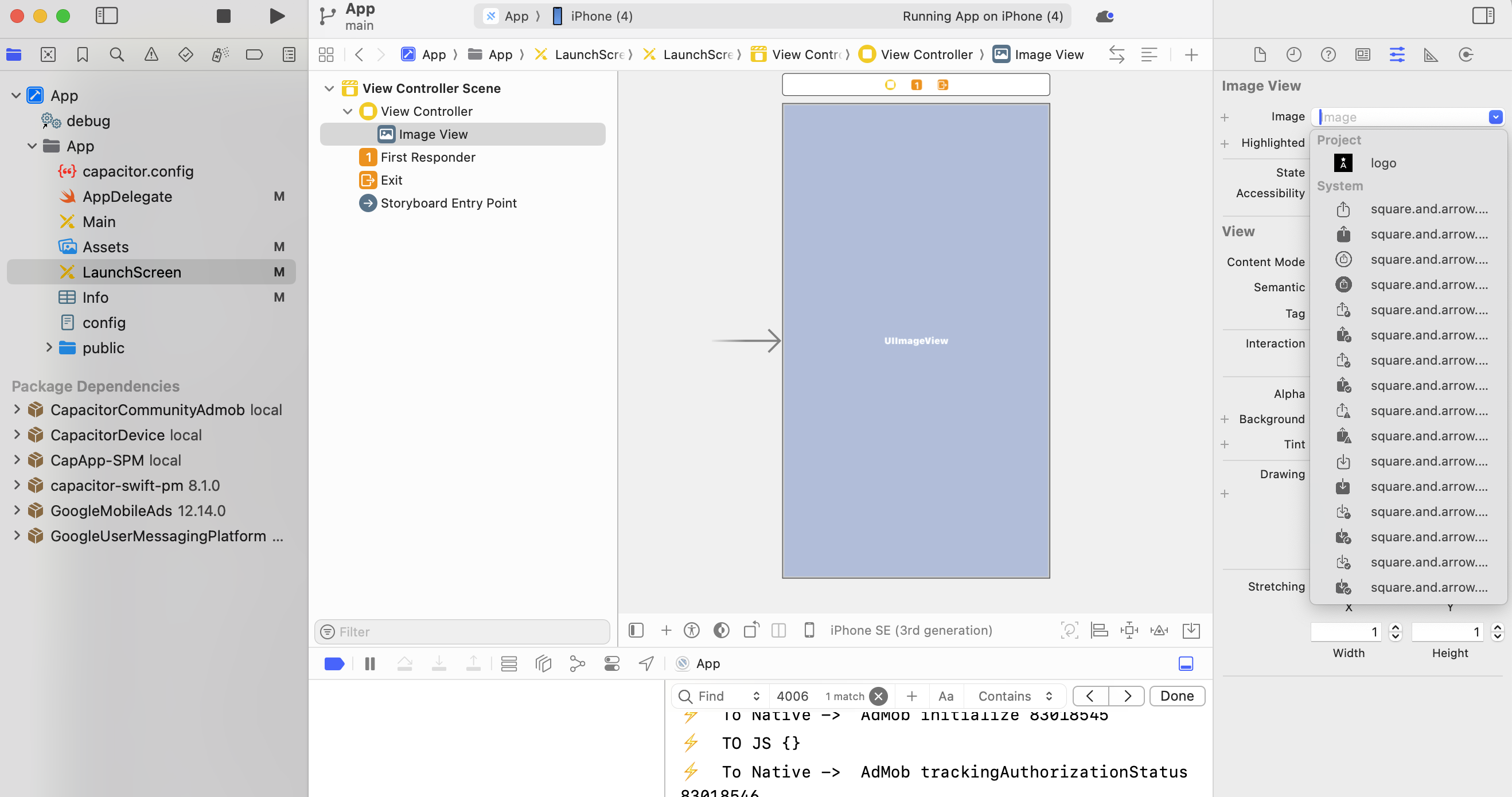Click the Done button in find bar
Image resolution: width=1512 pixels, height=797 pixels.
pyautogui.click(x=1176, y=696)
